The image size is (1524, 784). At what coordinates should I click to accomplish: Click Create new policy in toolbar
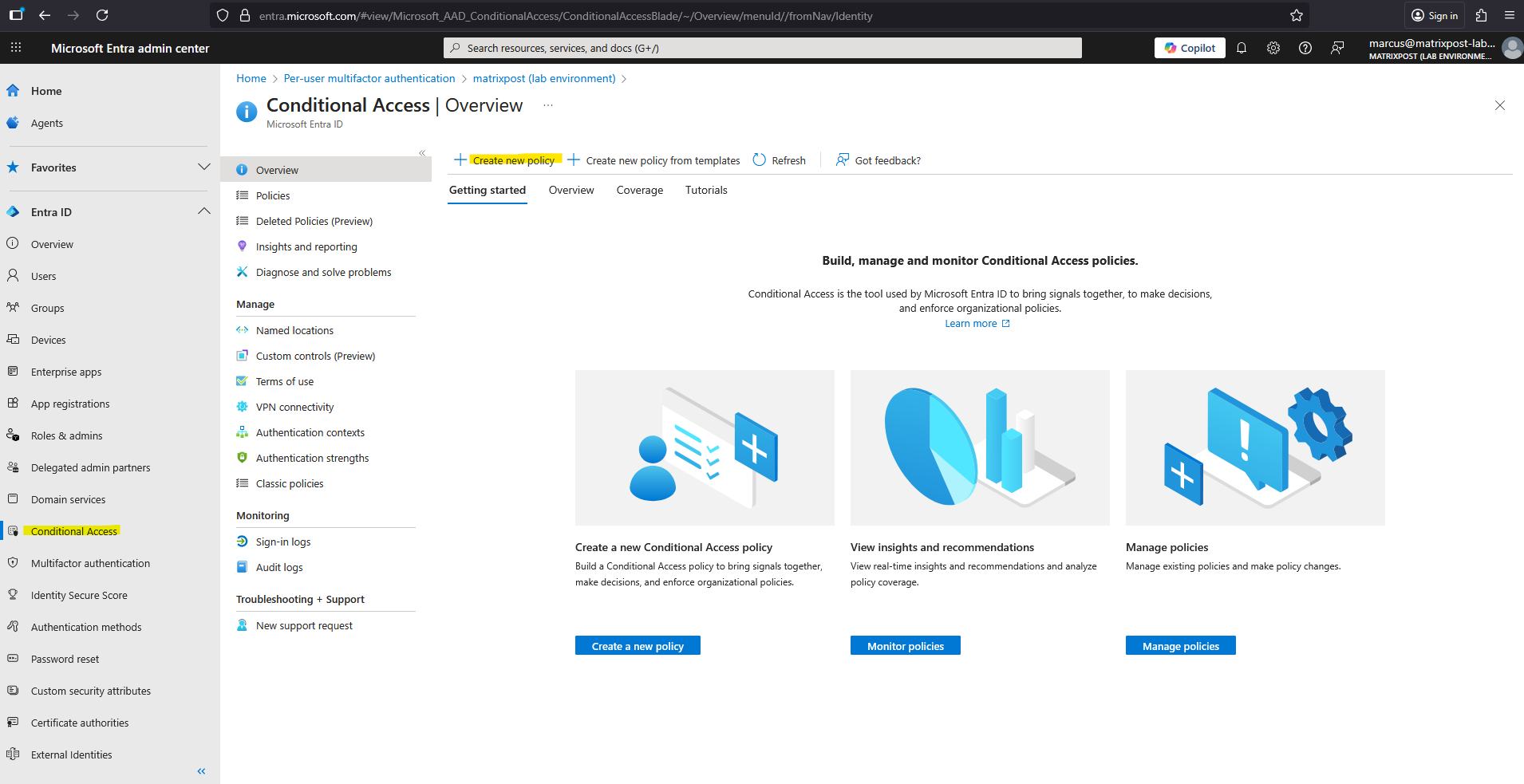coord(505,160)
